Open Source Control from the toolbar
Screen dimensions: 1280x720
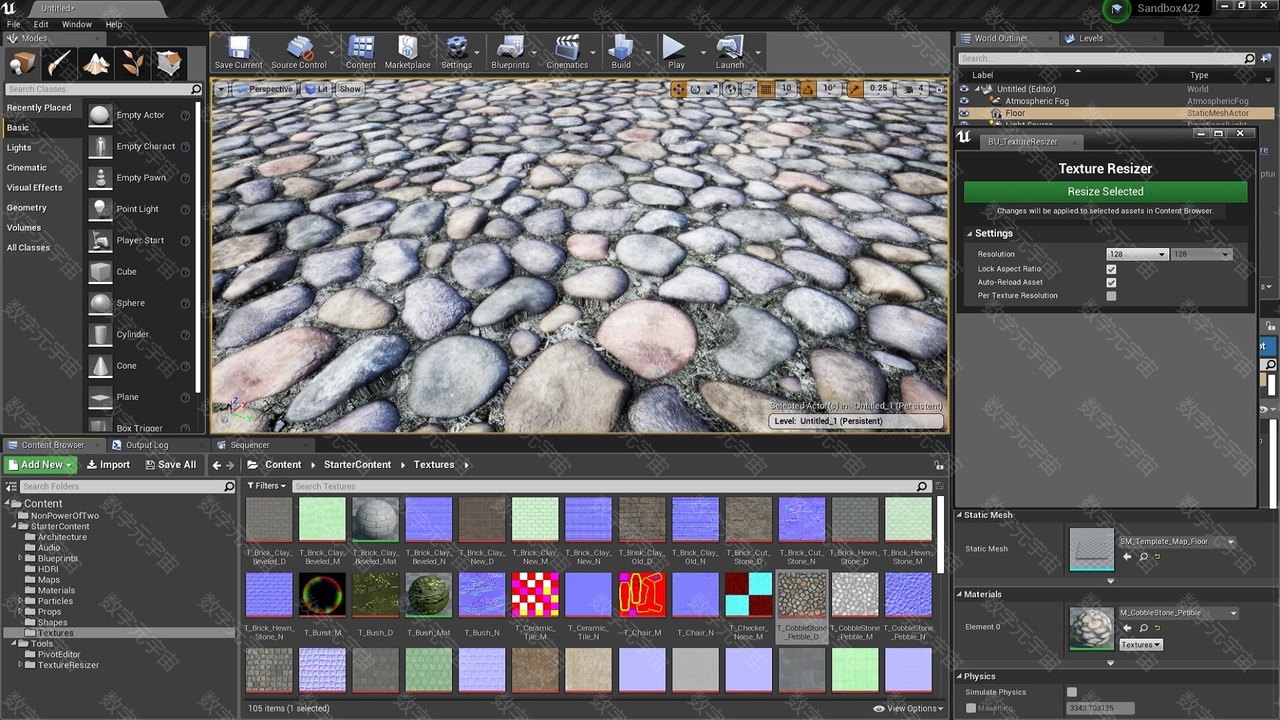tap(299, 52)
